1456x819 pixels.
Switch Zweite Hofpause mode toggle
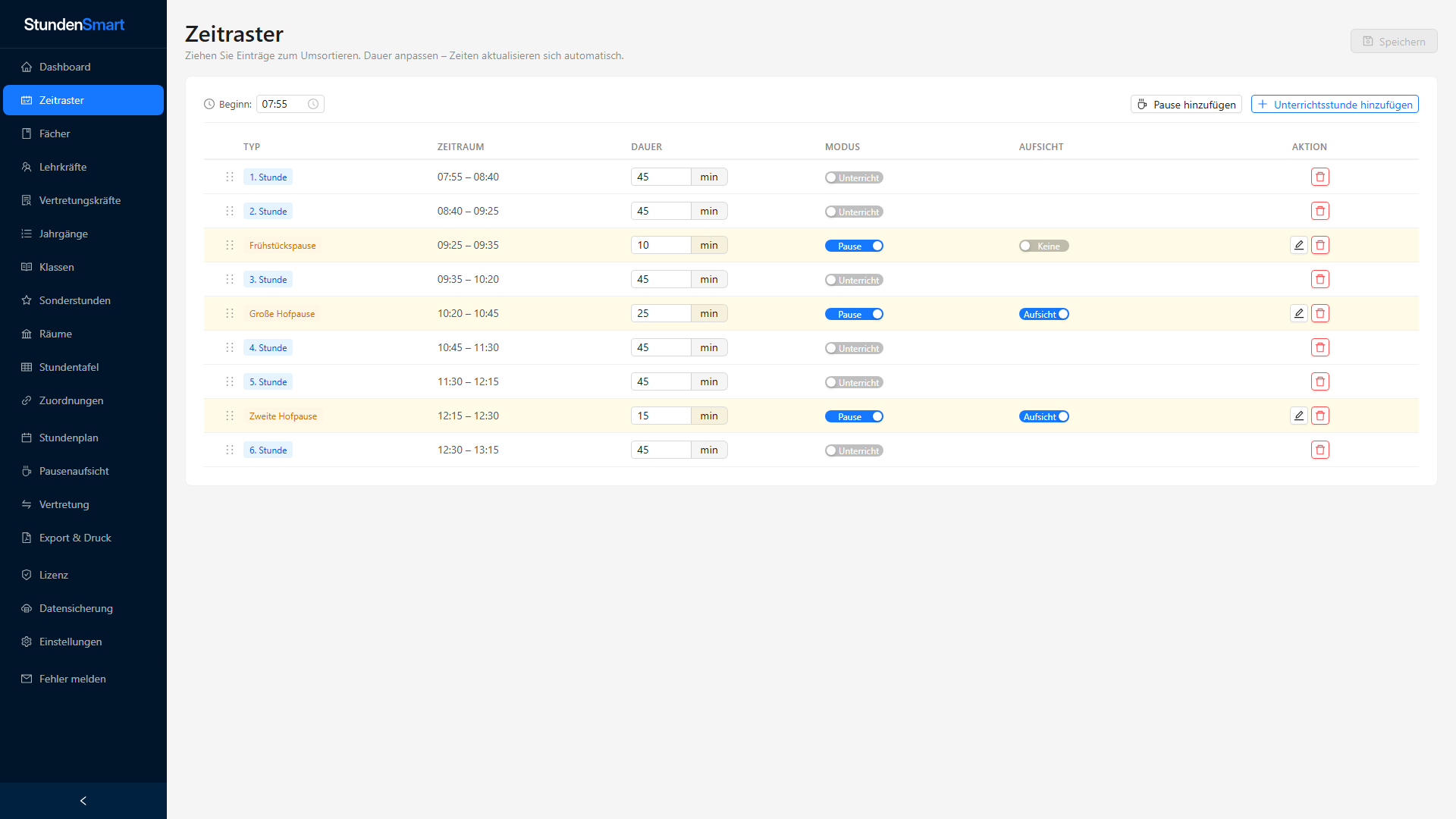pyautogui.click(x=854, y=416)
